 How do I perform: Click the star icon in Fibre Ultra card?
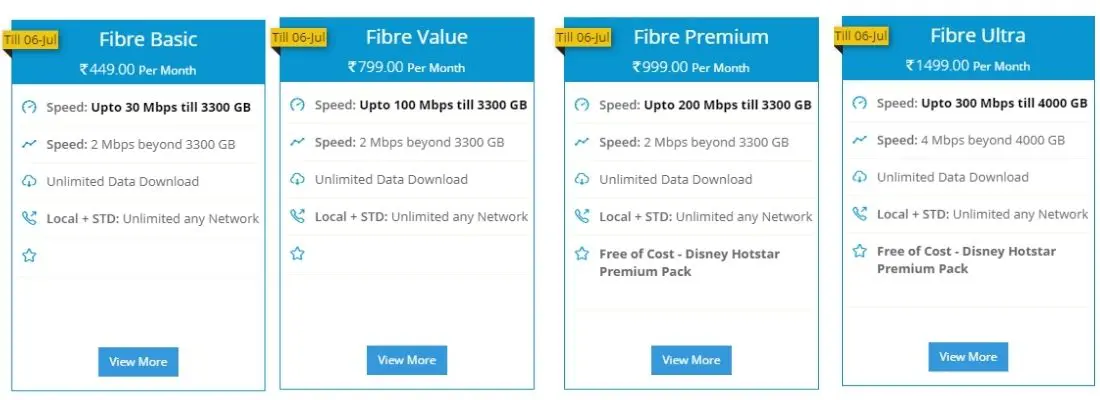point(859,251)
